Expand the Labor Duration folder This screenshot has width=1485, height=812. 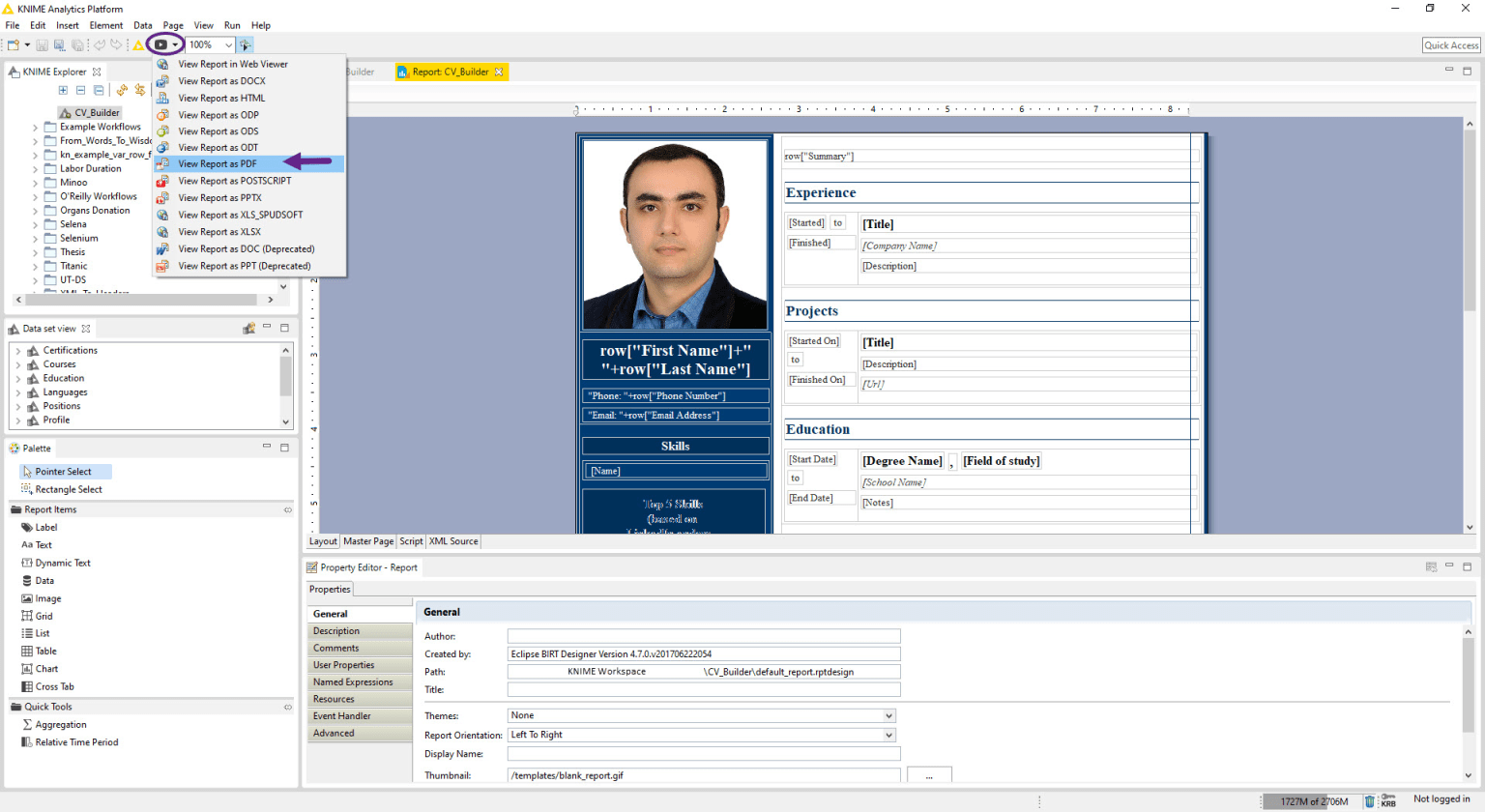point(36,168)
